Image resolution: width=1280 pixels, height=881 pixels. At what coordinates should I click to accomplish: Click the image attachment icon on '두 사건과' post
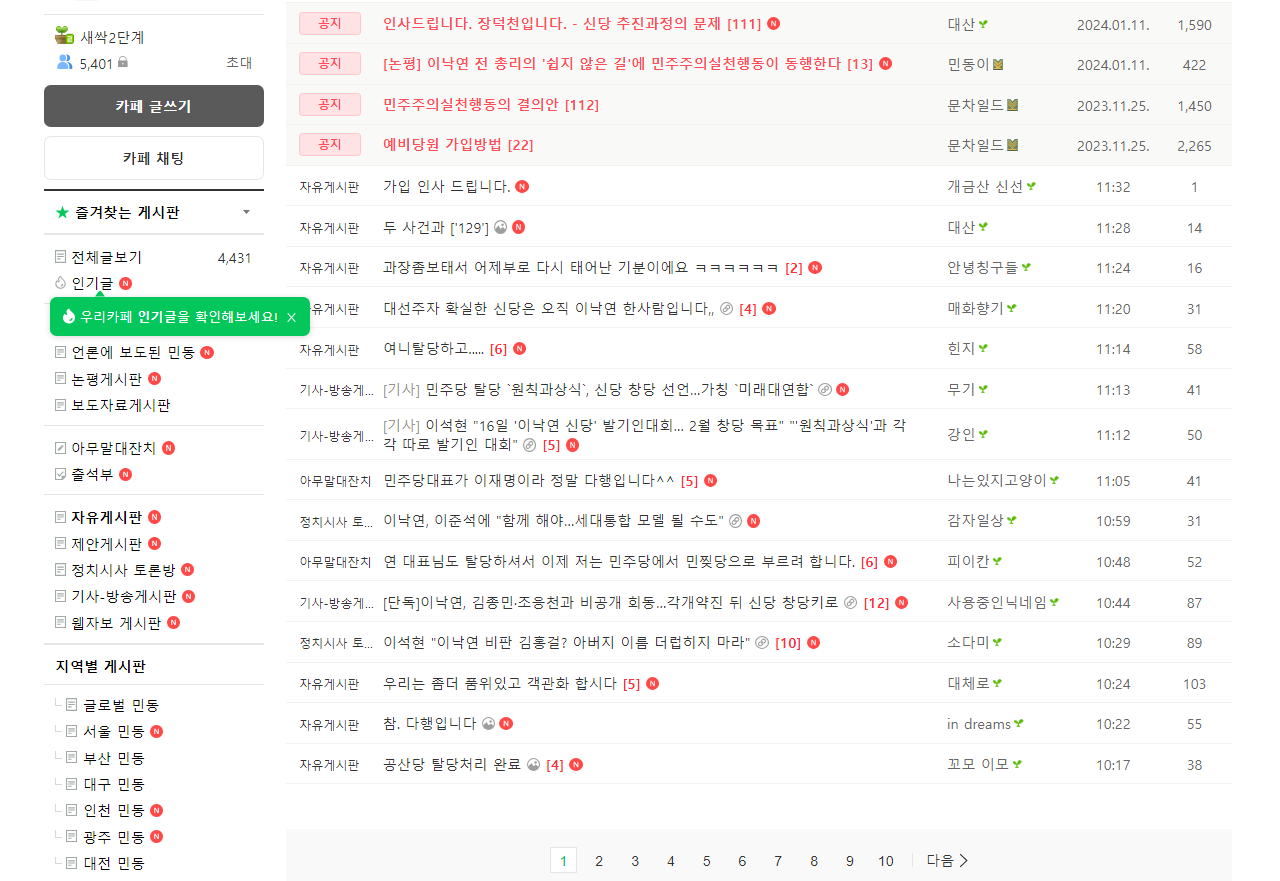tap(501, 227)
